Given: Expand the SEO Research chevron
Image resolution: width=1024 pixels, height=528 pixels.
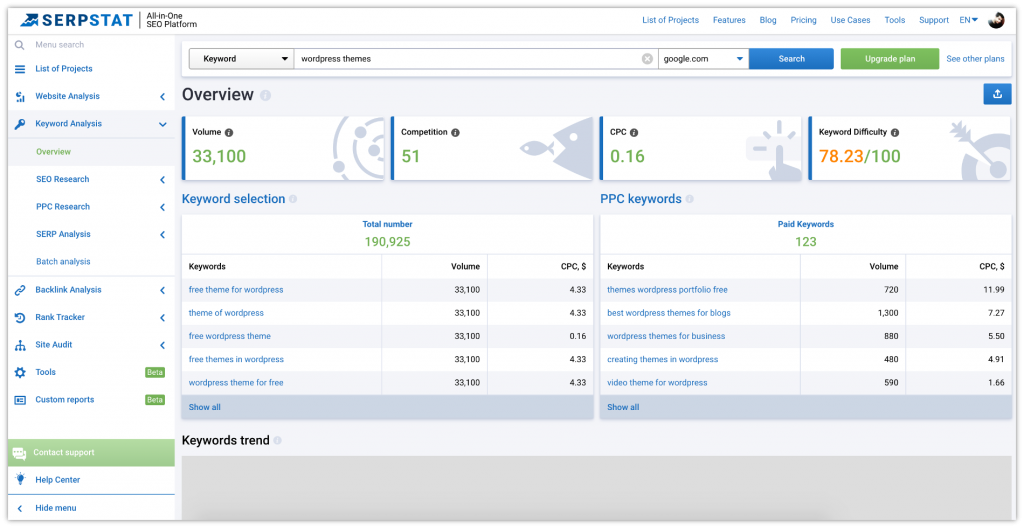Looking at the screenshot, I should coord(163,180).
